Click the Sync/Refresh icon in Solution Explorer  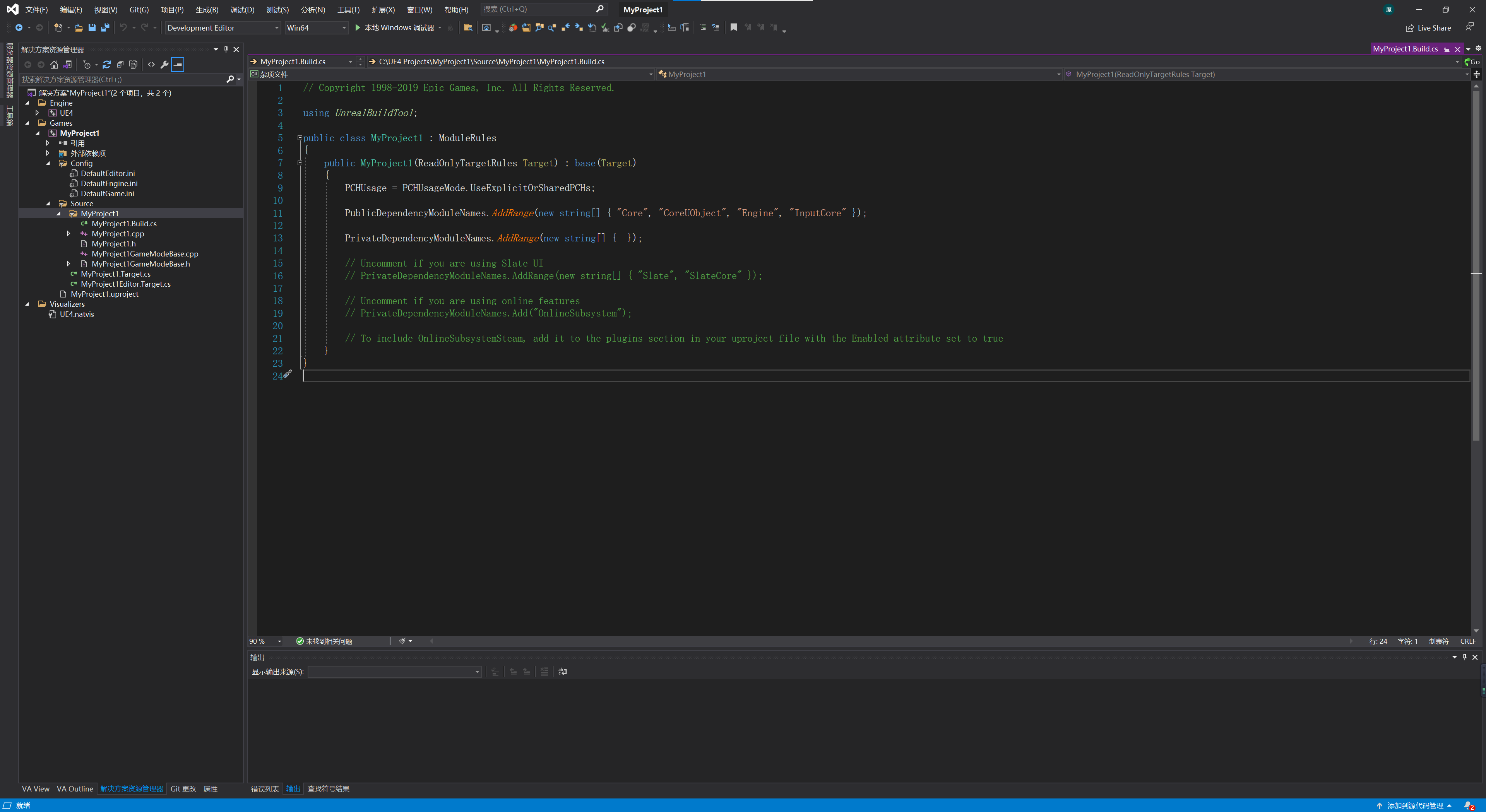[107, 65]
